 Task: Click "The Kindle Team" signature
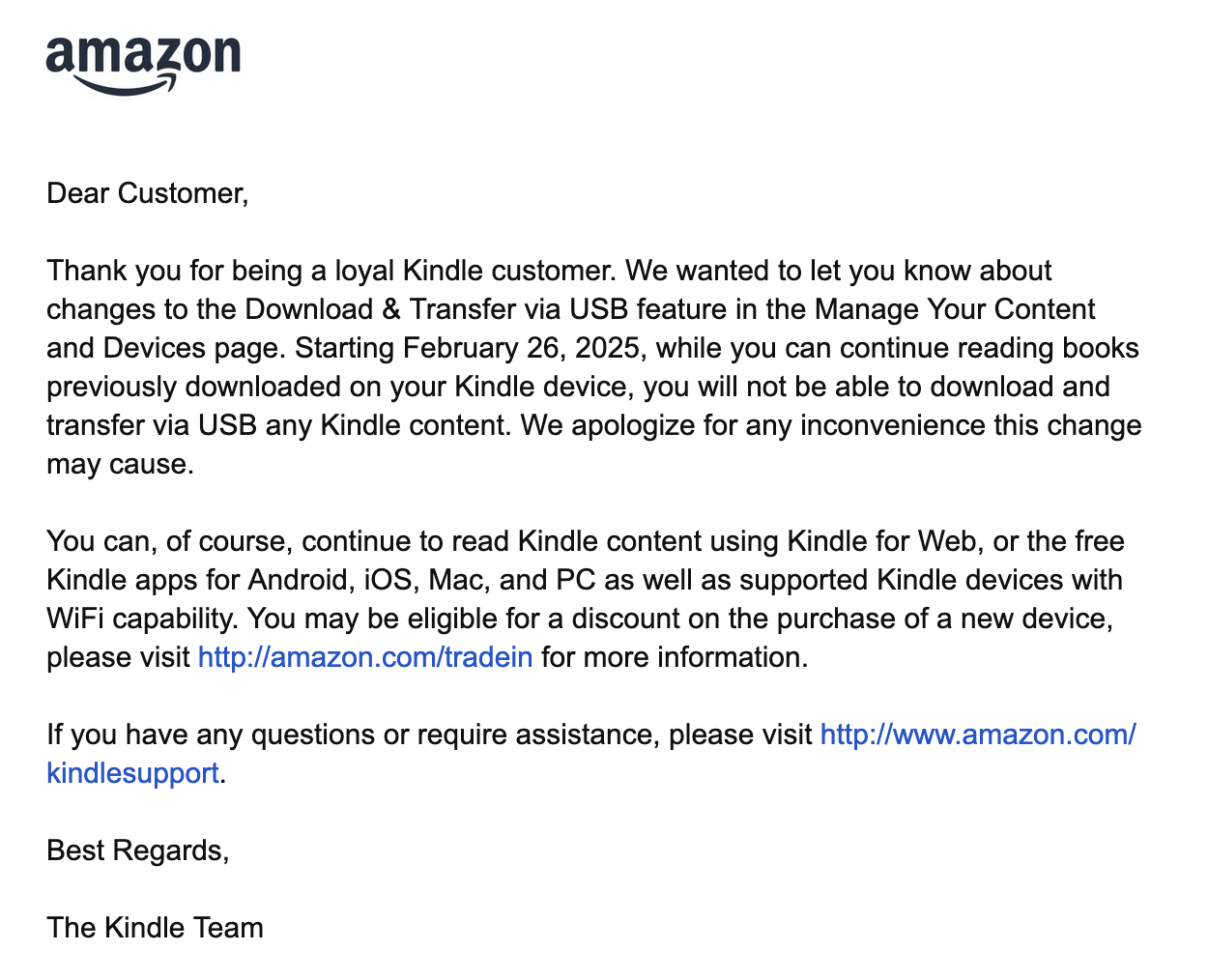155,928
